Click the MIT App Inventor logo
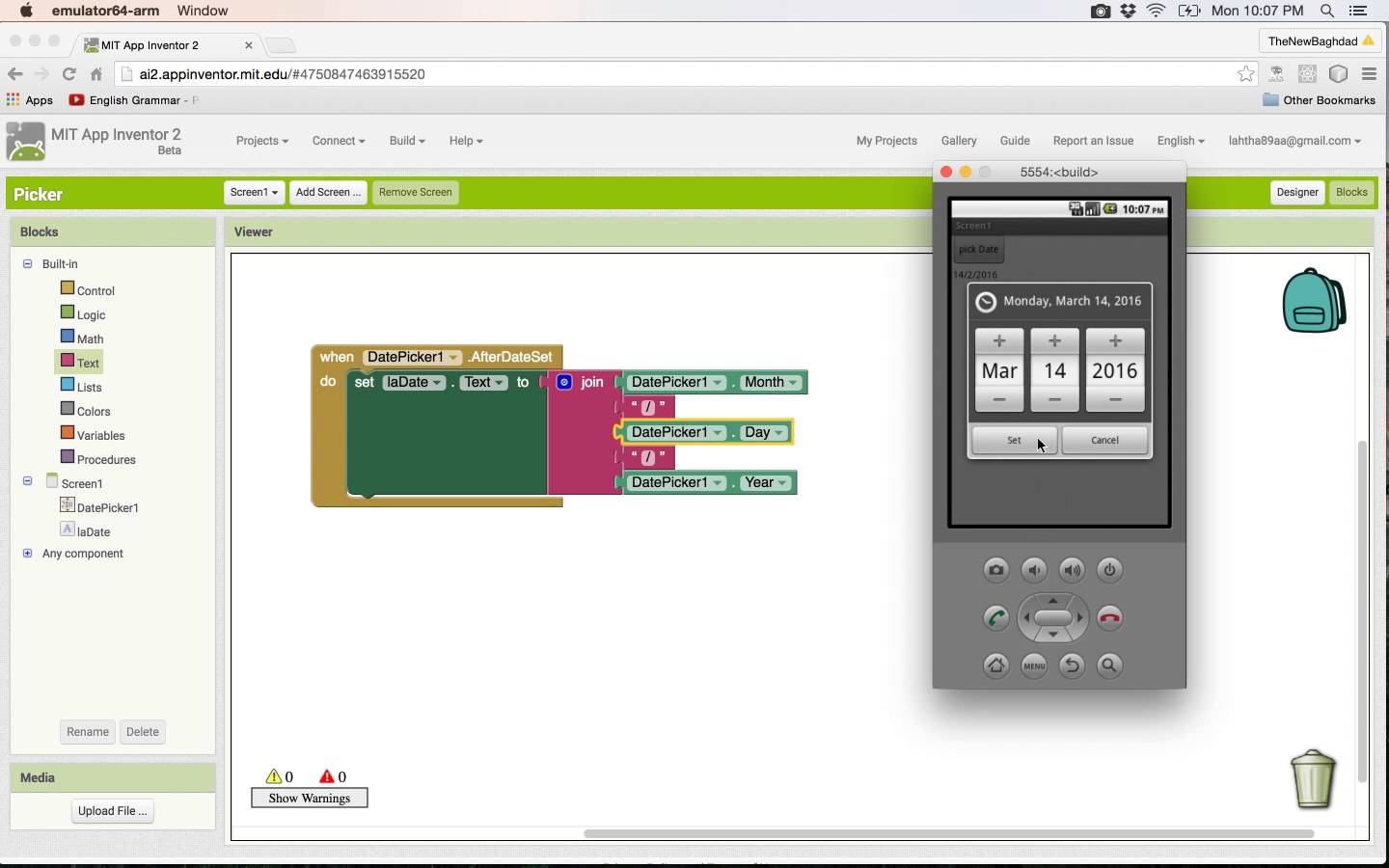This screenshot has width=1389, height=868. (25, 142)
